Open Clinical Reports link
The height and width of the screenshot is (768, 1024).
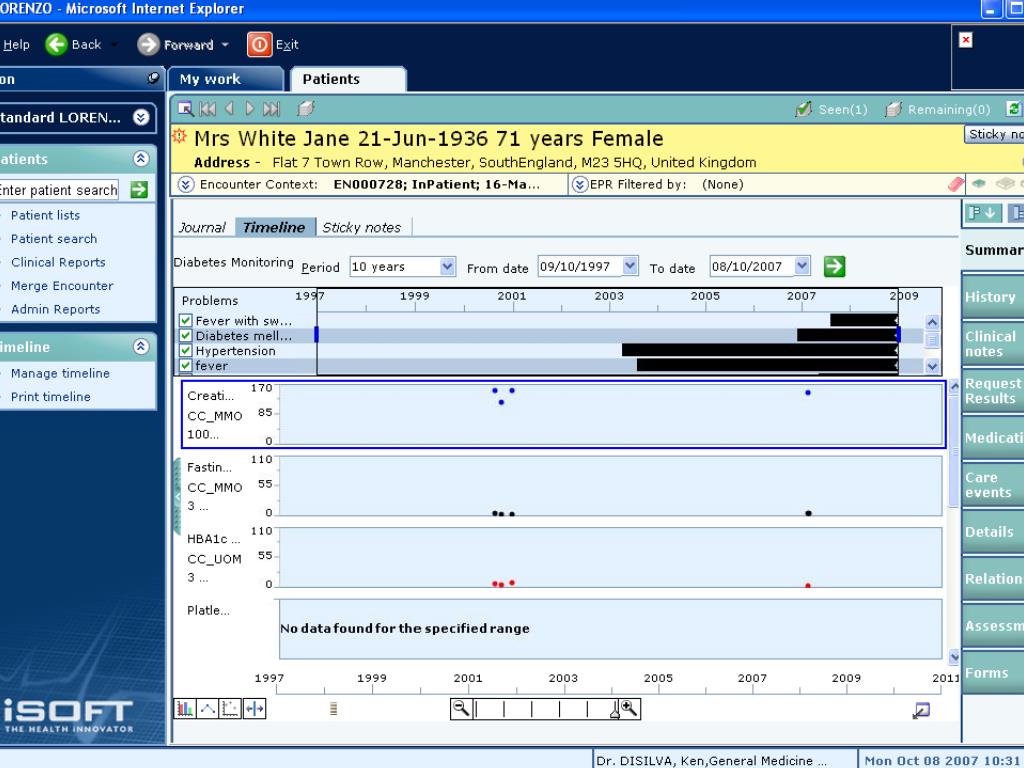[58, 262]
